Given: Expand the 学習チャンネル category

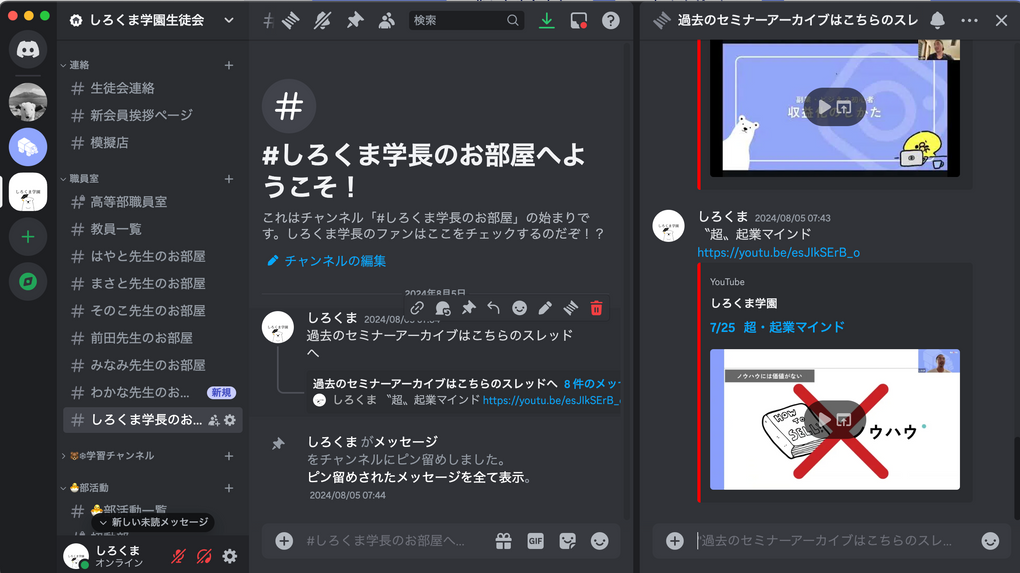Looking at the screenshot, I should [x=110, y=456].
